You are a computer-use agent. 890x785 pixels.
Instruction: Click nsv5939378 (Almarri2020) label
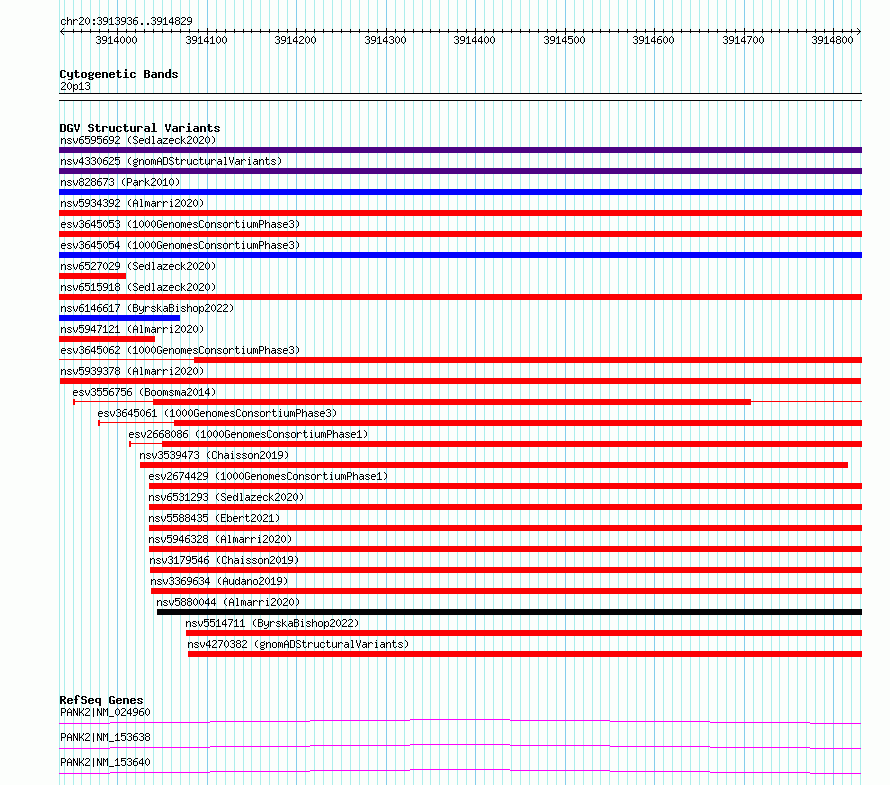click(x=132, y=371)
